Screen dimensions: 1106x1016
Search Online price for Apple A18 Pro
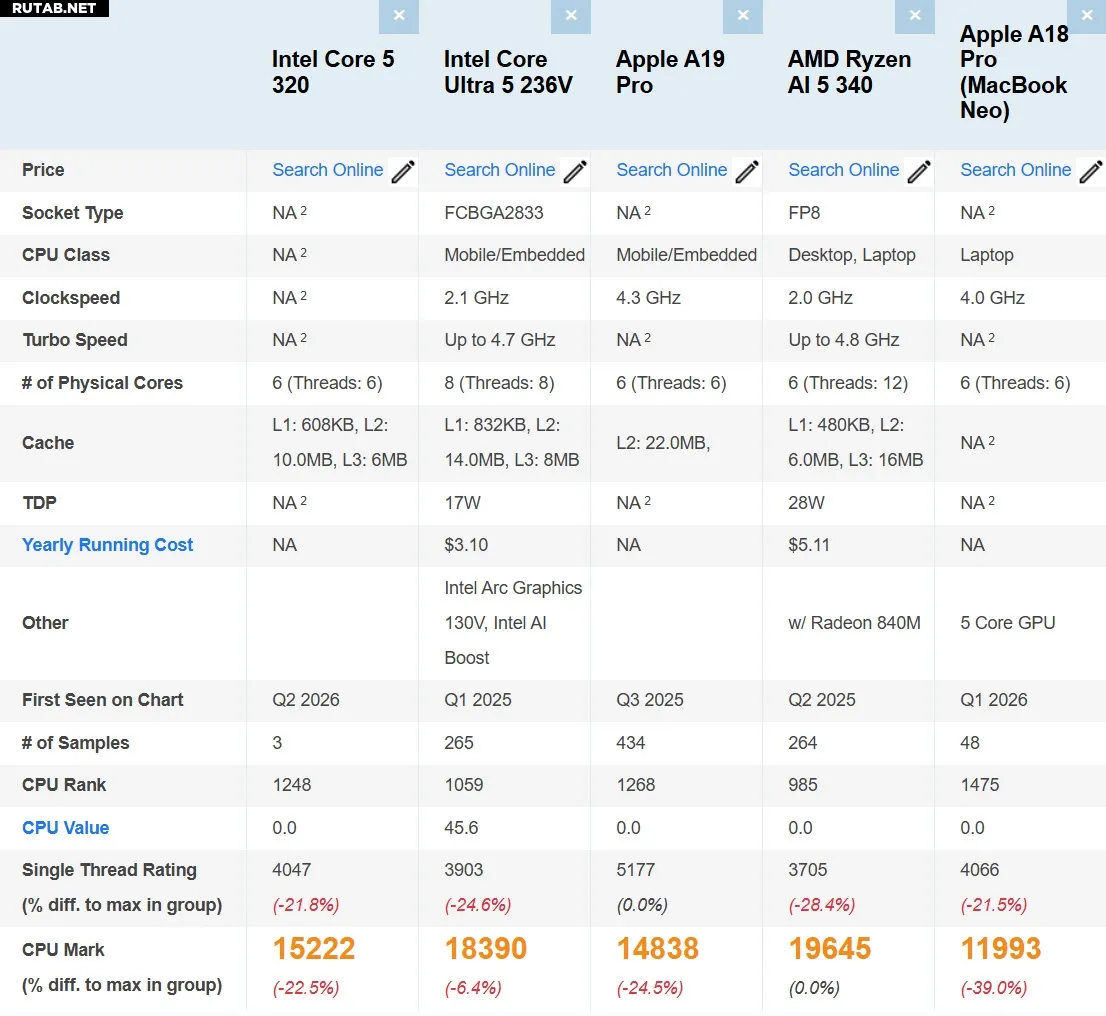click(1016, 170)
